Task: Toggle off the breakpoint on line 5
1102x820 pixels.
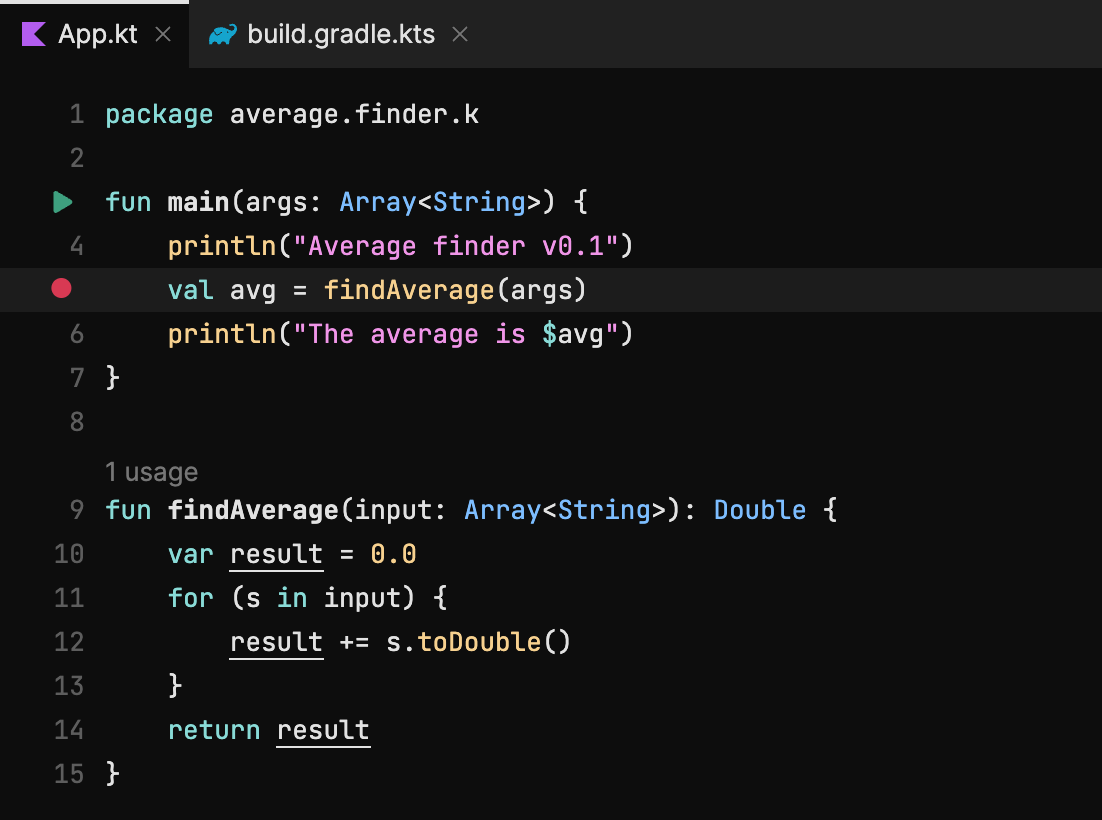Action: click(x=60, y=289)
